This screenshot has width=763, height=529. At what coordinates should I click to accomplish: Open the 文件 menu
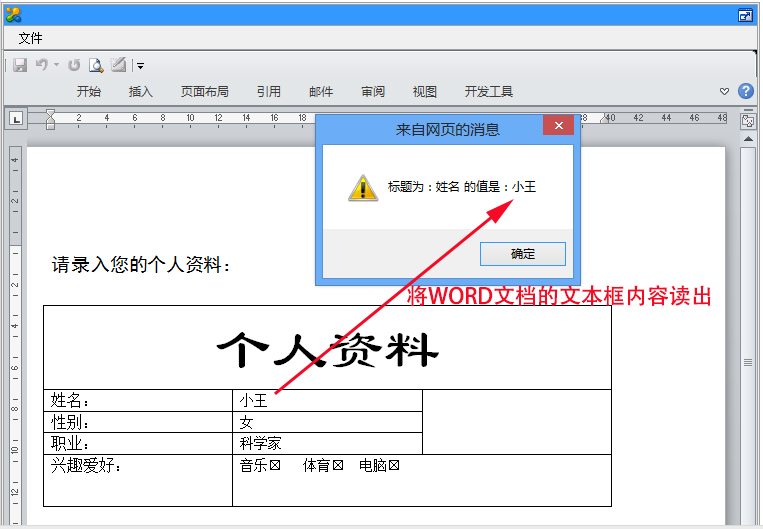(31, 38)
